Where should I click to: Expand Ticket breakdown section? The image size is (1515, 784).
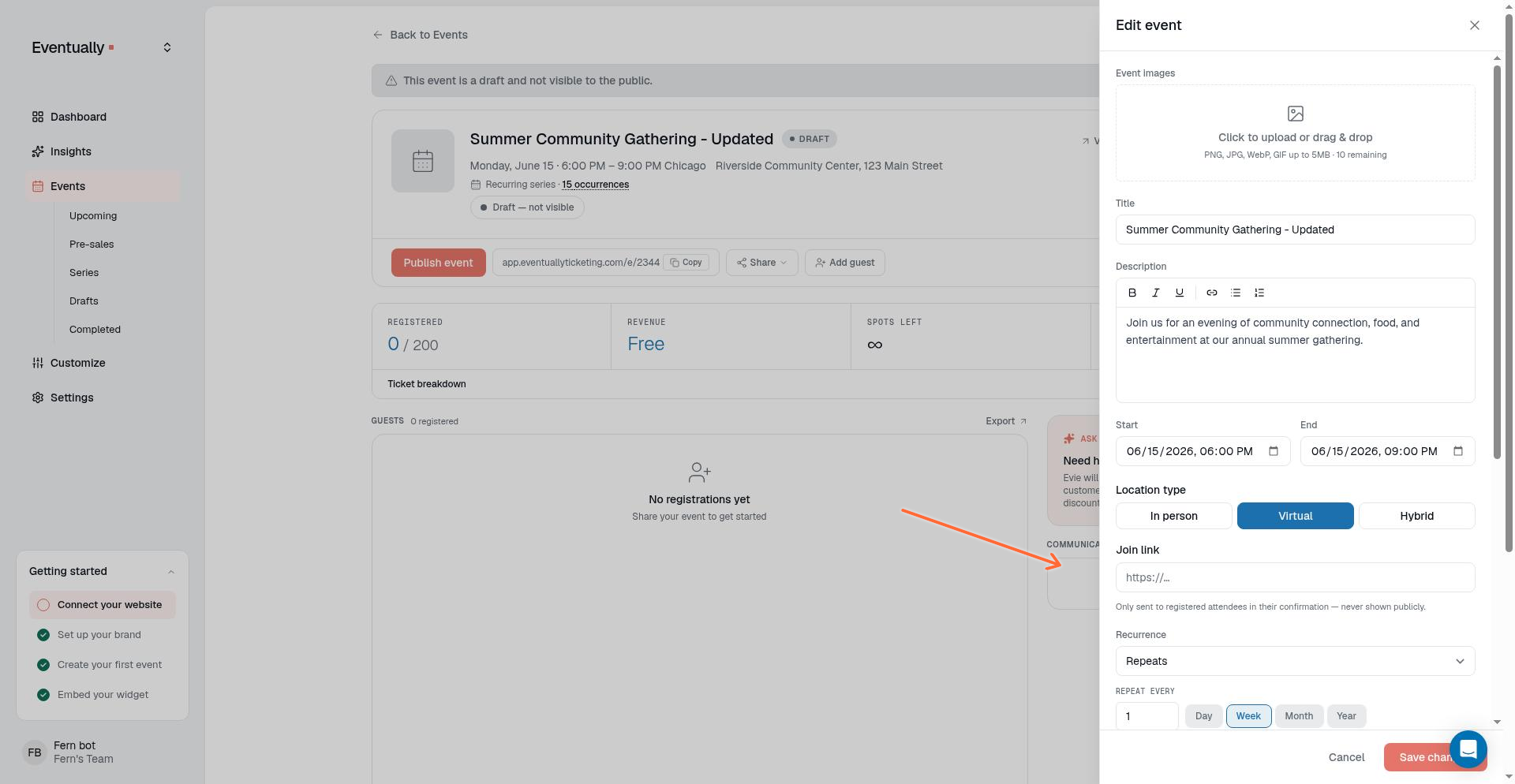pos(426,384)
